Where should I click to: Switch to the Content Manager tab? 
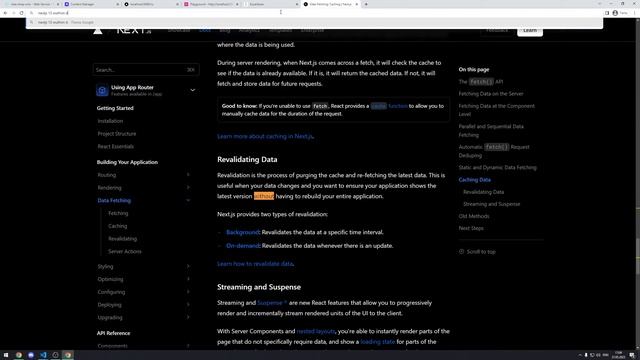(x=91, y=4)
